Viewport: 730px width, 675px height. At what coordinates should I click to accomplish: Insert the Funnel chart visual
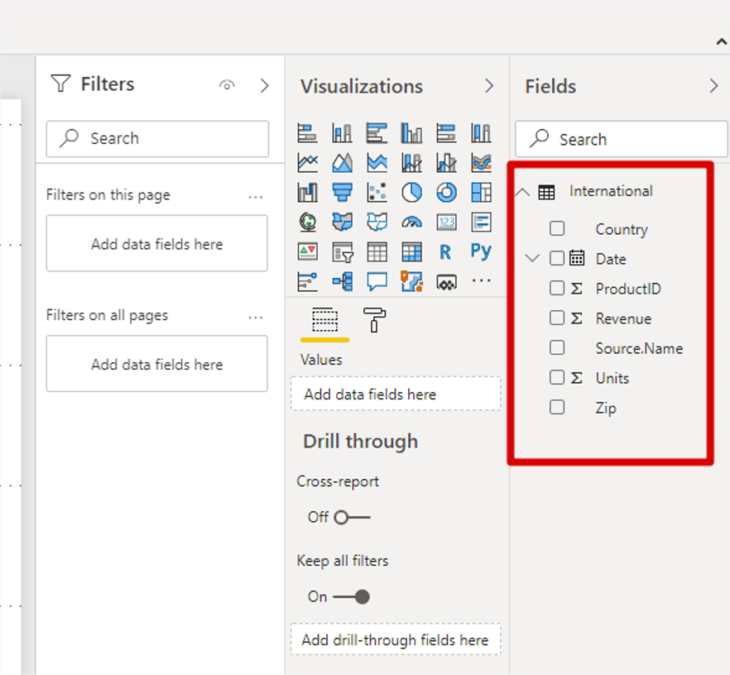coord(343,192)
